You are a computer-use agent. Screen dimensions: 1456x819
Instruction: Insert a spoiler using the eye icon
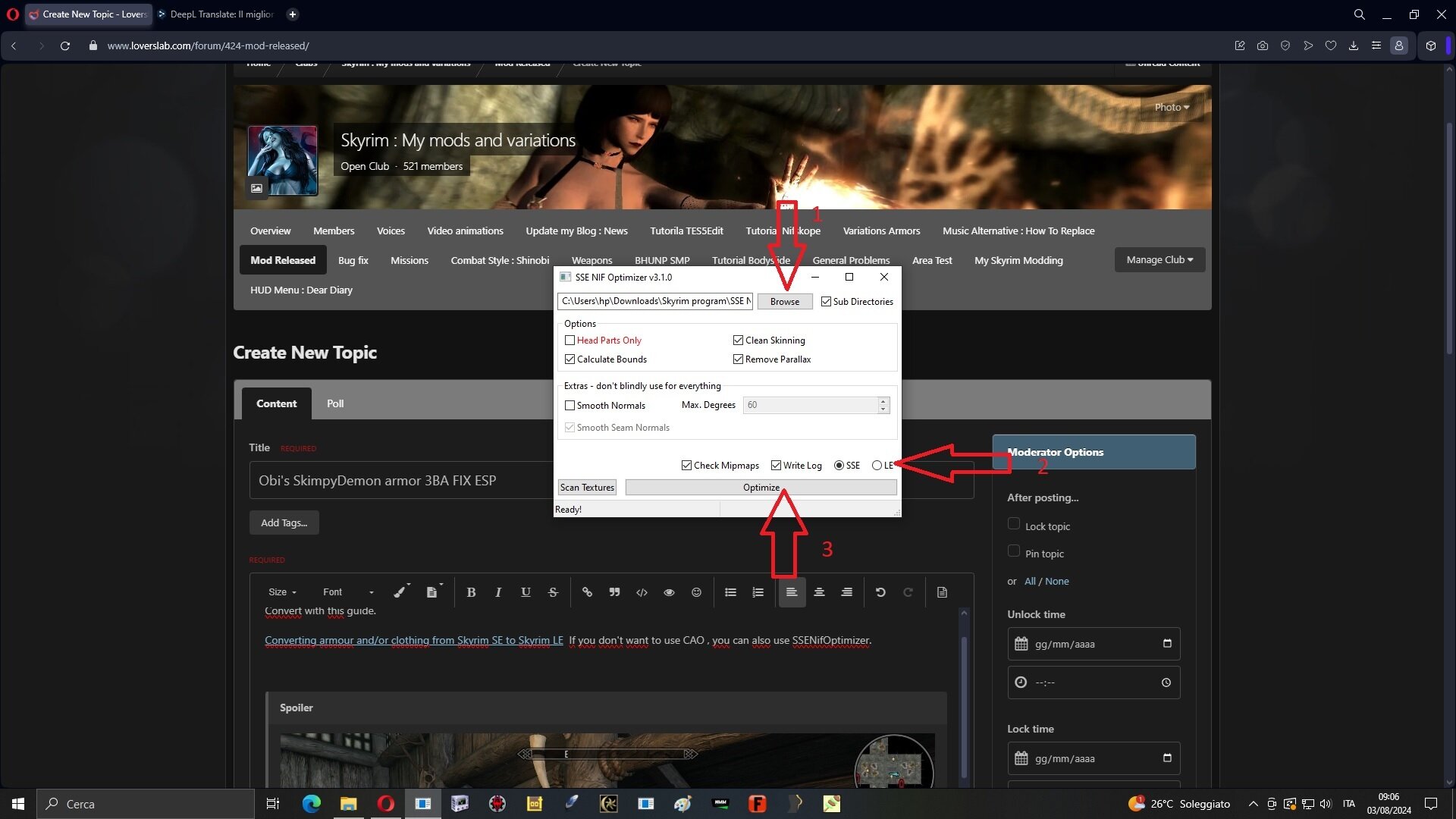tap(669, 592)
